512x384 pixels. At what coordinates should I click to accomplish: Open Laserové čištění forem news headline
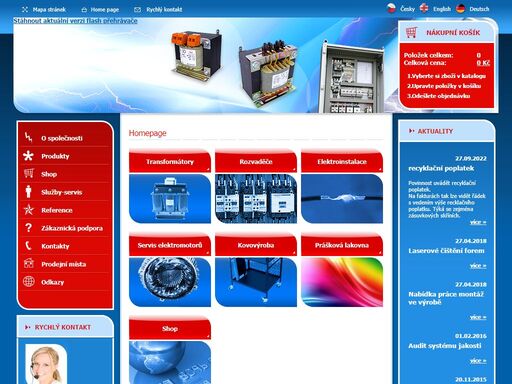coord(446,251)
